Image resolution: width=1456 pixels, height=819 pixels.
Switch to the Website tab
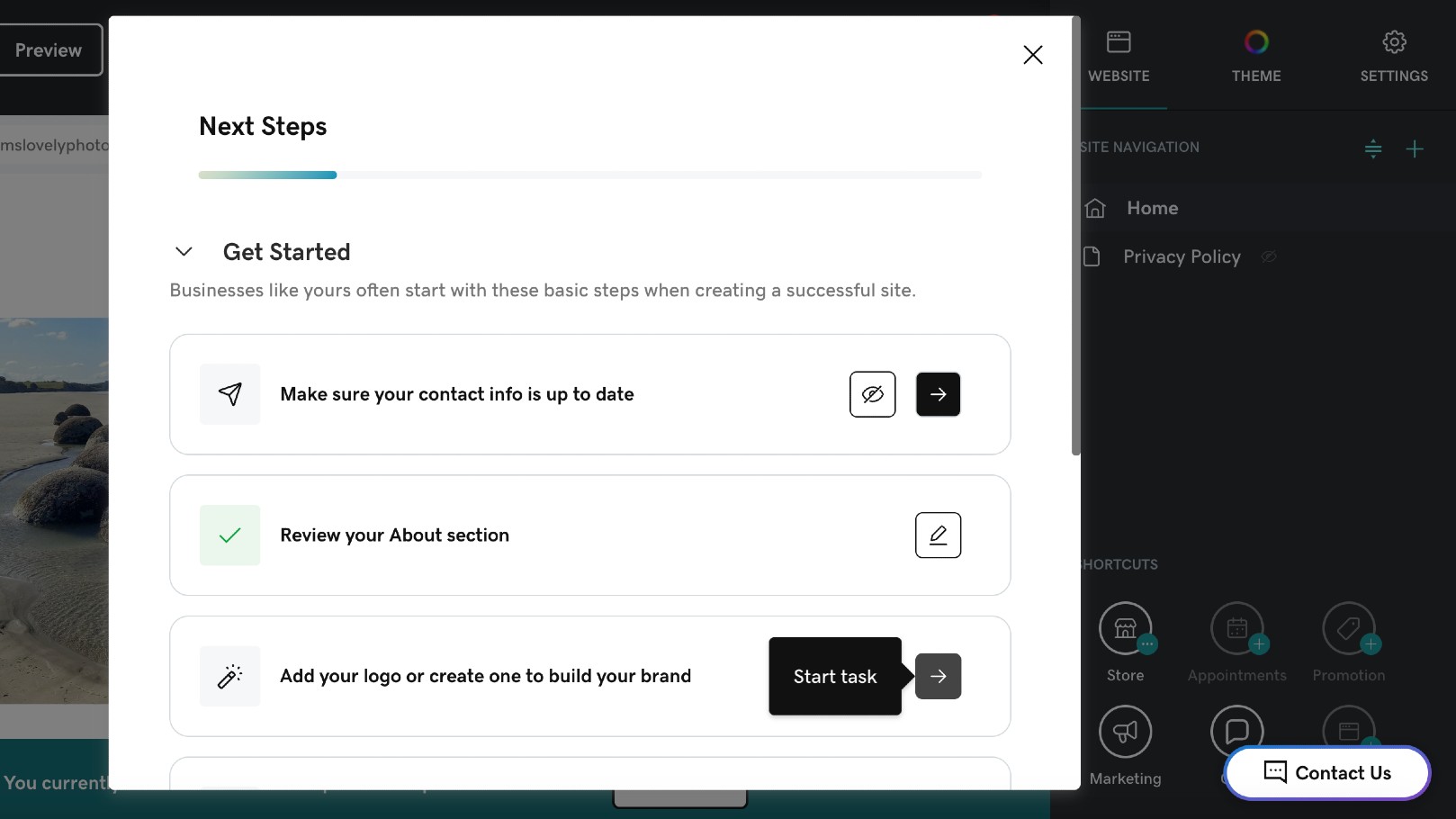click(1119, 57)
